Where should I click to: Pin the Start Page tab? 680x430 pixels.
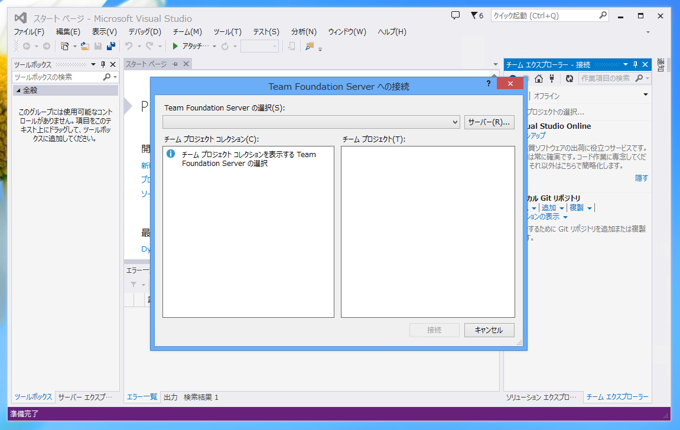[x=175, y=64]
